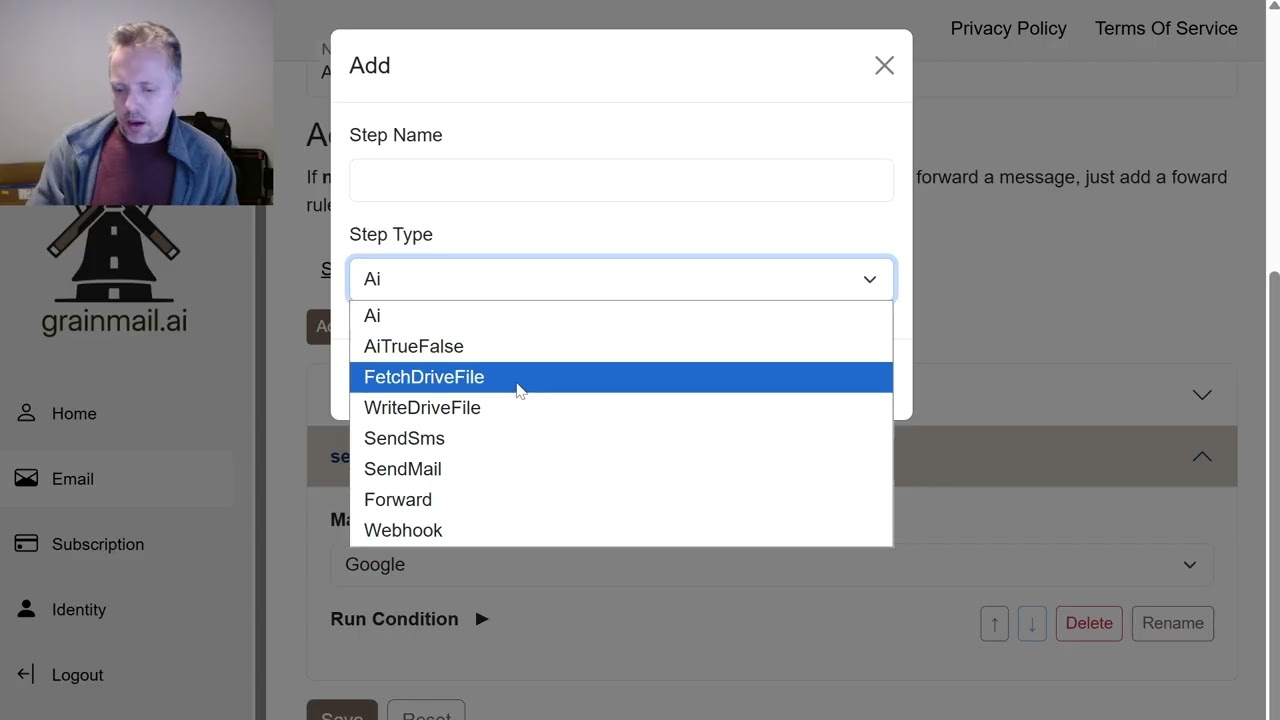Pick the SendSms step type
The width and height of the screenshot is (1280, 720).
click(x=621, y=438)
